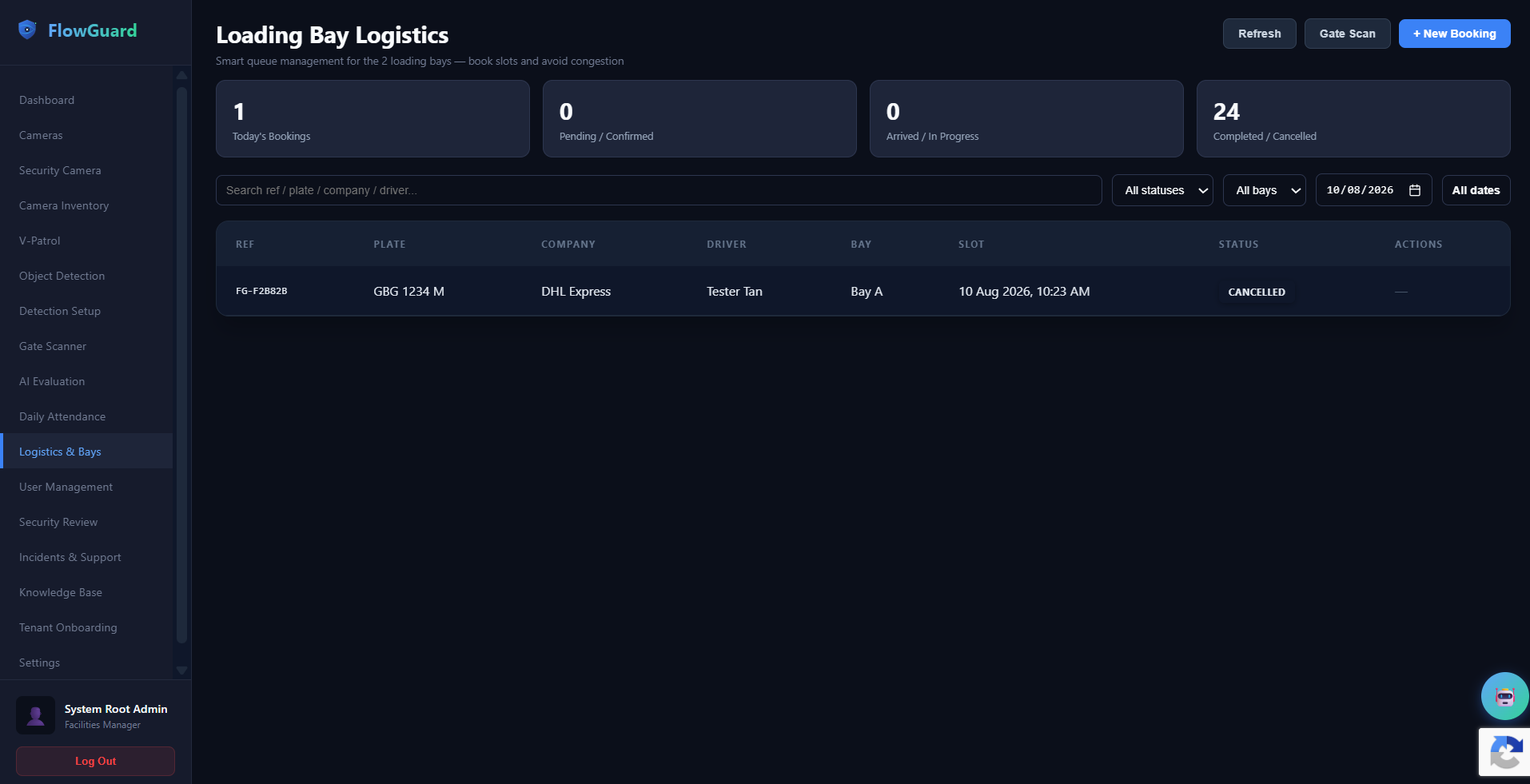
Task: Open Incidents & Support page
Action: point(86,557)
